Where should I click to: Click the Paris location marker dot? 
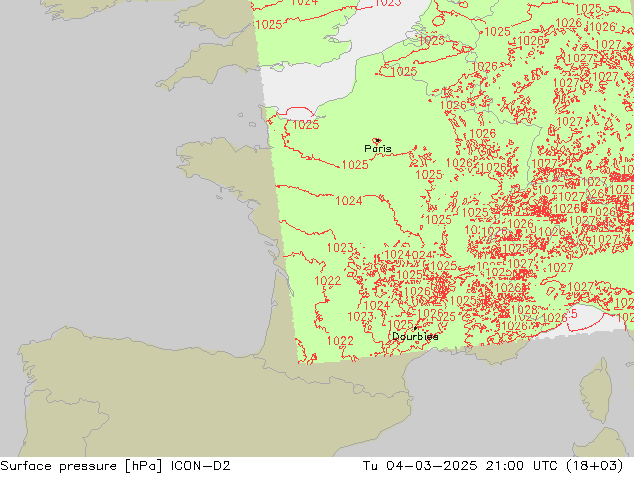click(x=378, y=140)
